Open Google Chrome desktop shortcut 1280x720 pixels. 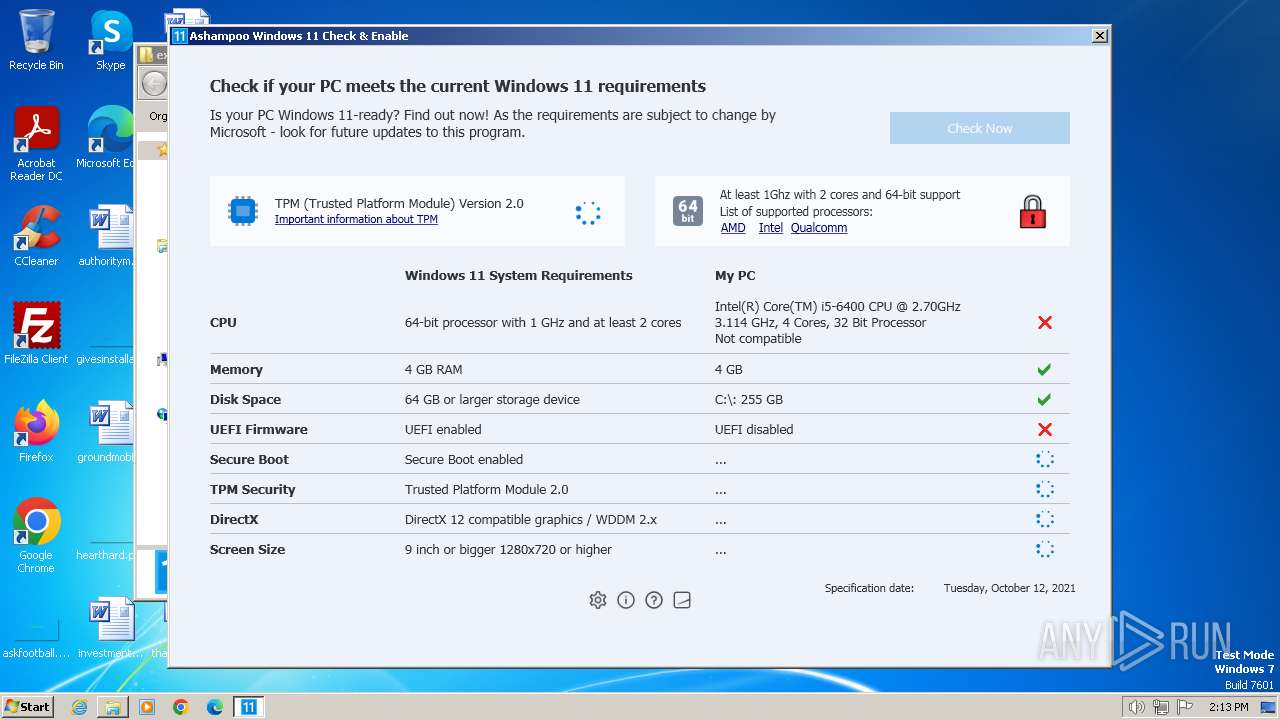36,535
